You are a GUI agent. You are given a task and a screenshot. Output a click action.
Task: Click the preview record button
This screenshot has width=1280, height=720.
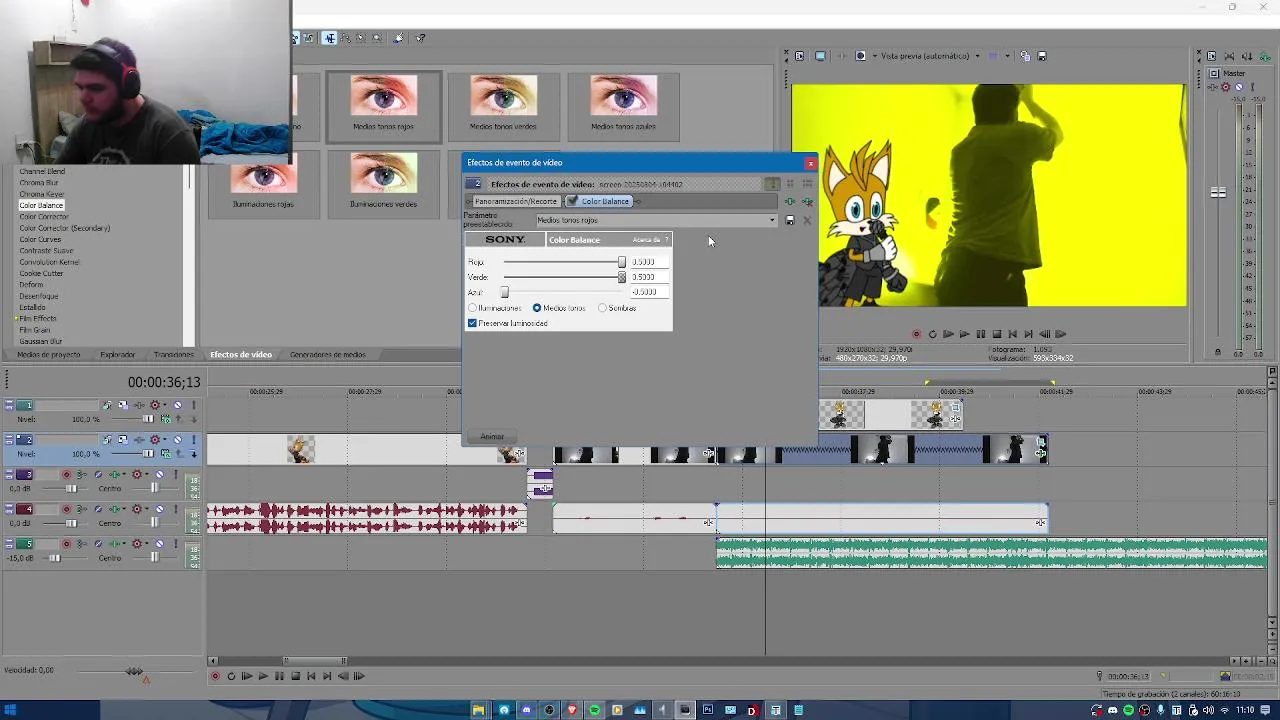pyautogui.click(x=917, y=334)
